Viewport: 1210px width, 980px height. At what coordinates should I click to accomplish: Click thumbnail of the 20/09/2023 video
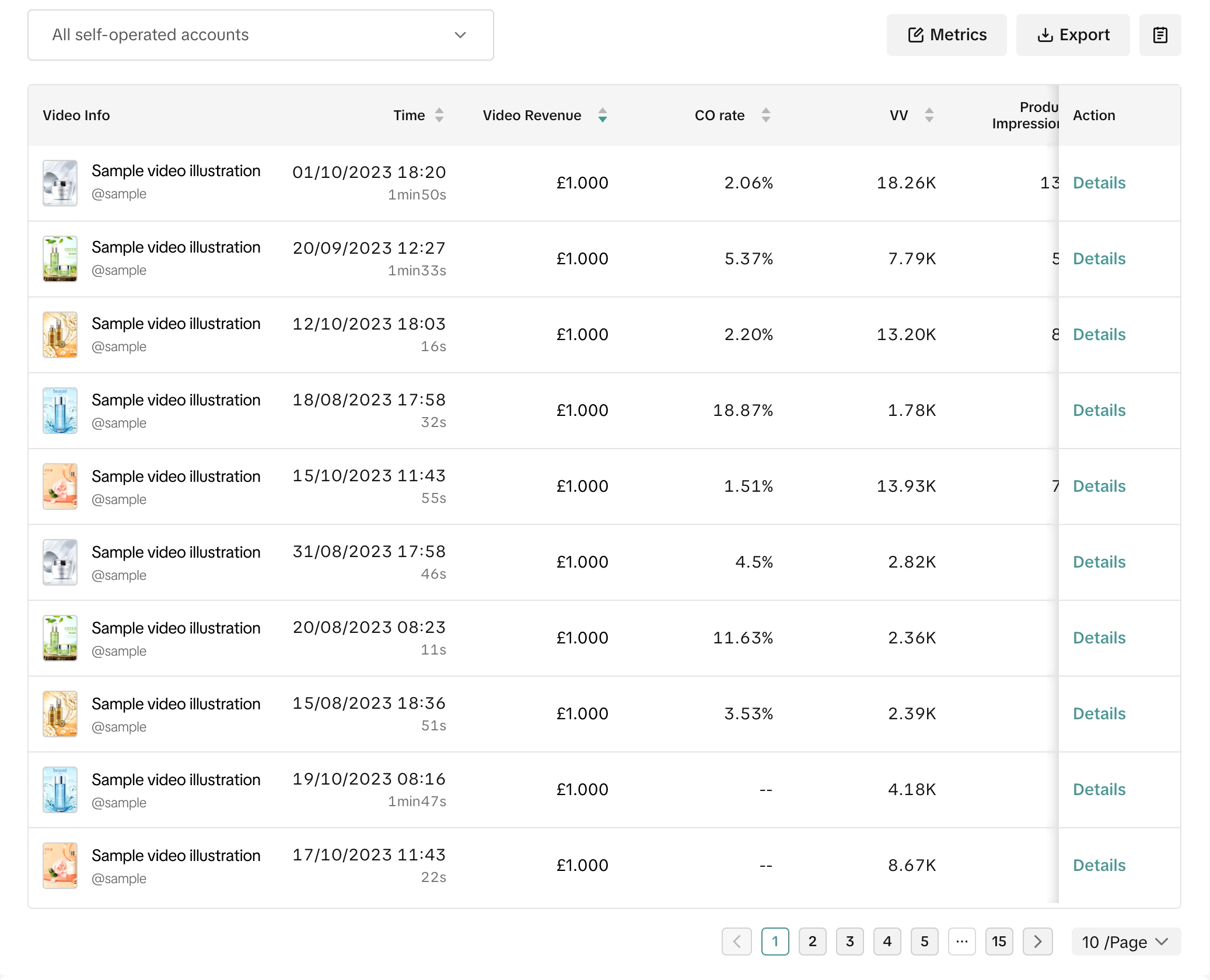[x=60, y=258]
